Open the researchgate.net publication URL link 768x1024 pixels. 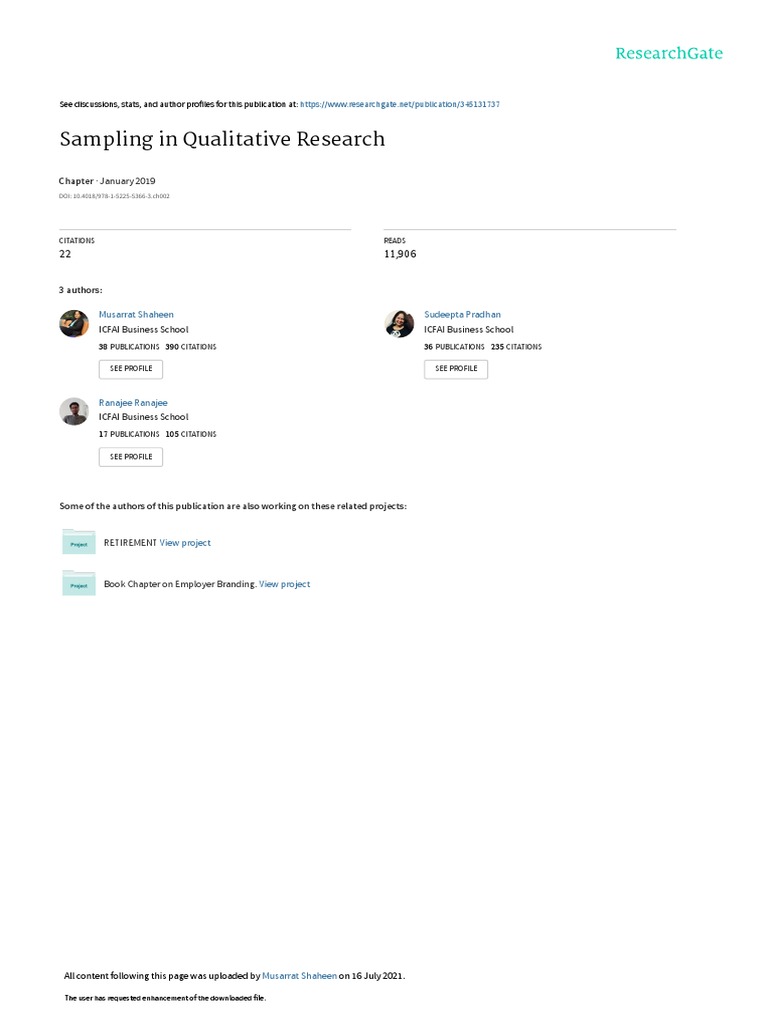coord(400,104)
